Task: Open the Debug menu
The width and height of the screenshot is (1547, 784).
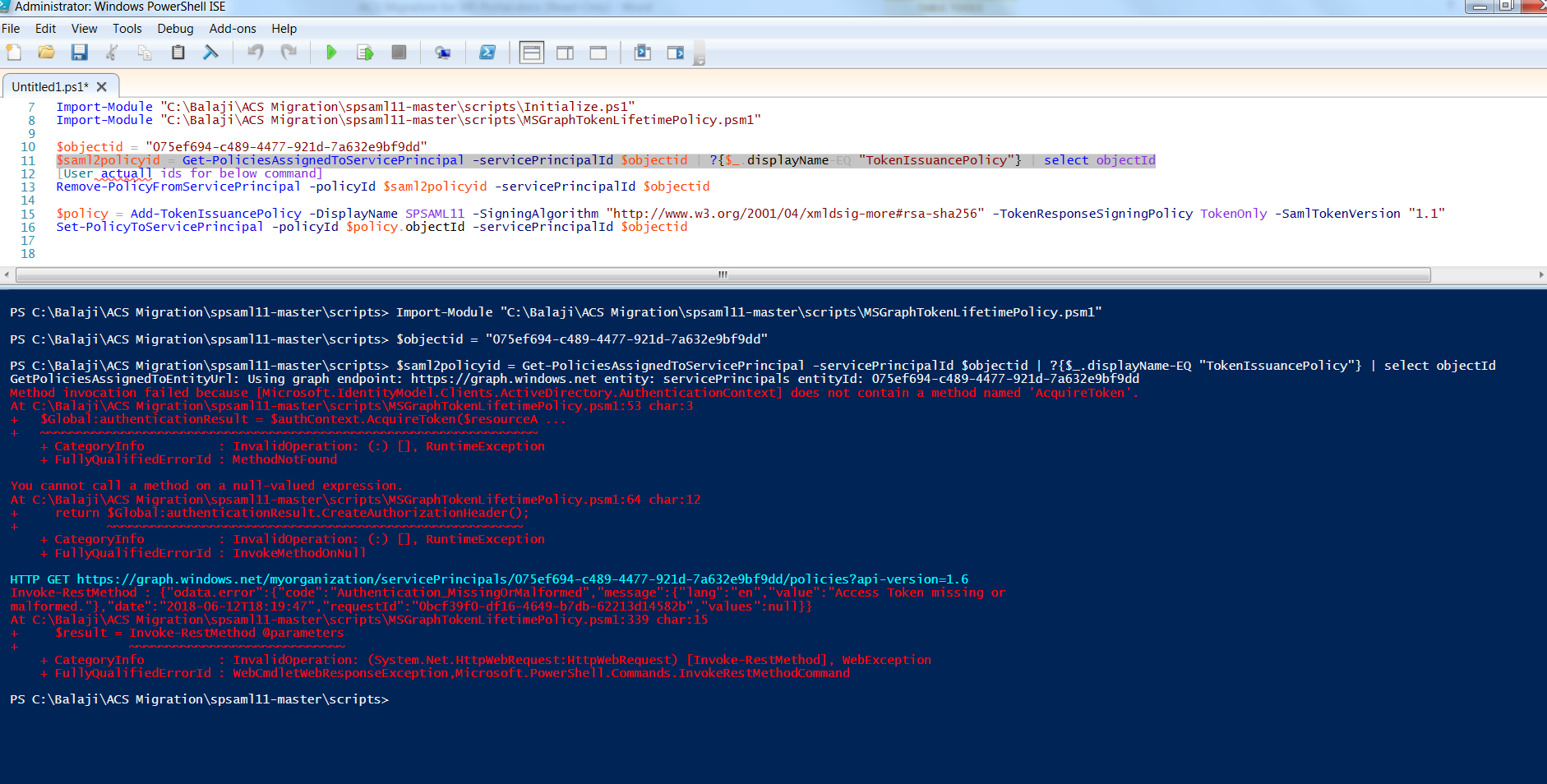Action: click(x=175, y=29)
